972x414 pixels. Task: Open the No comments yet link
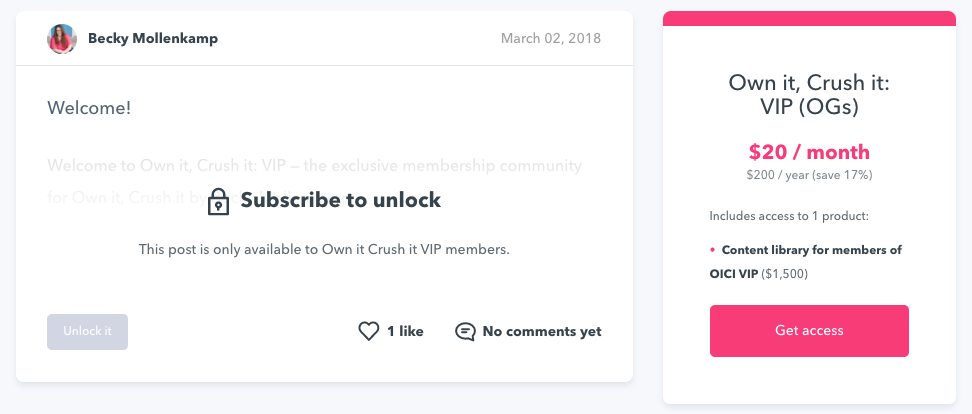pos(541,331)
